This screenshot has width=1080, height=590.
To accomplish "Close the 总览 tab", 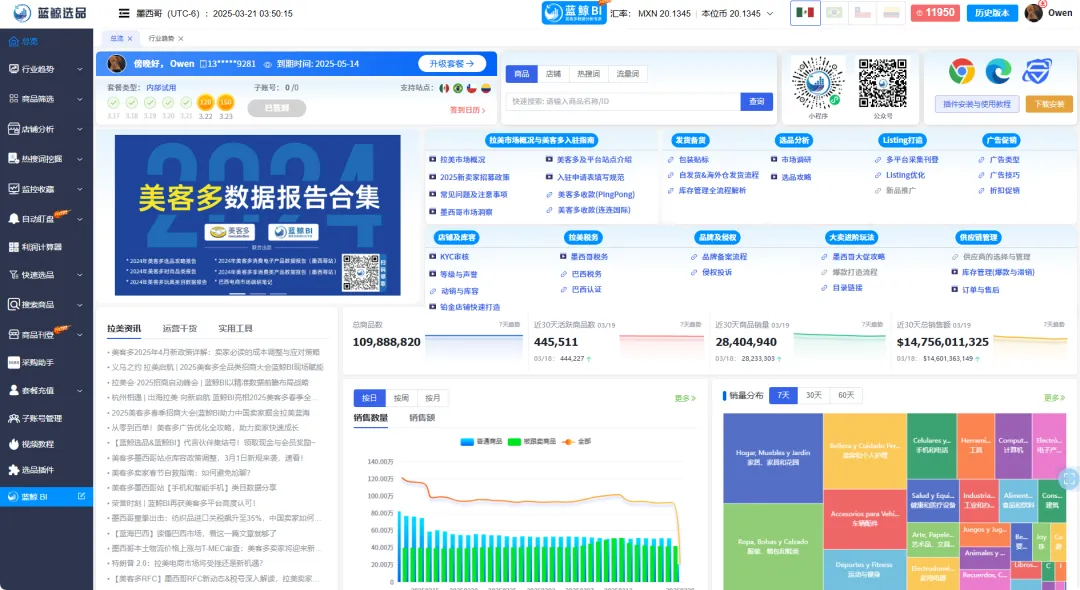I will (x=129, y=39).
